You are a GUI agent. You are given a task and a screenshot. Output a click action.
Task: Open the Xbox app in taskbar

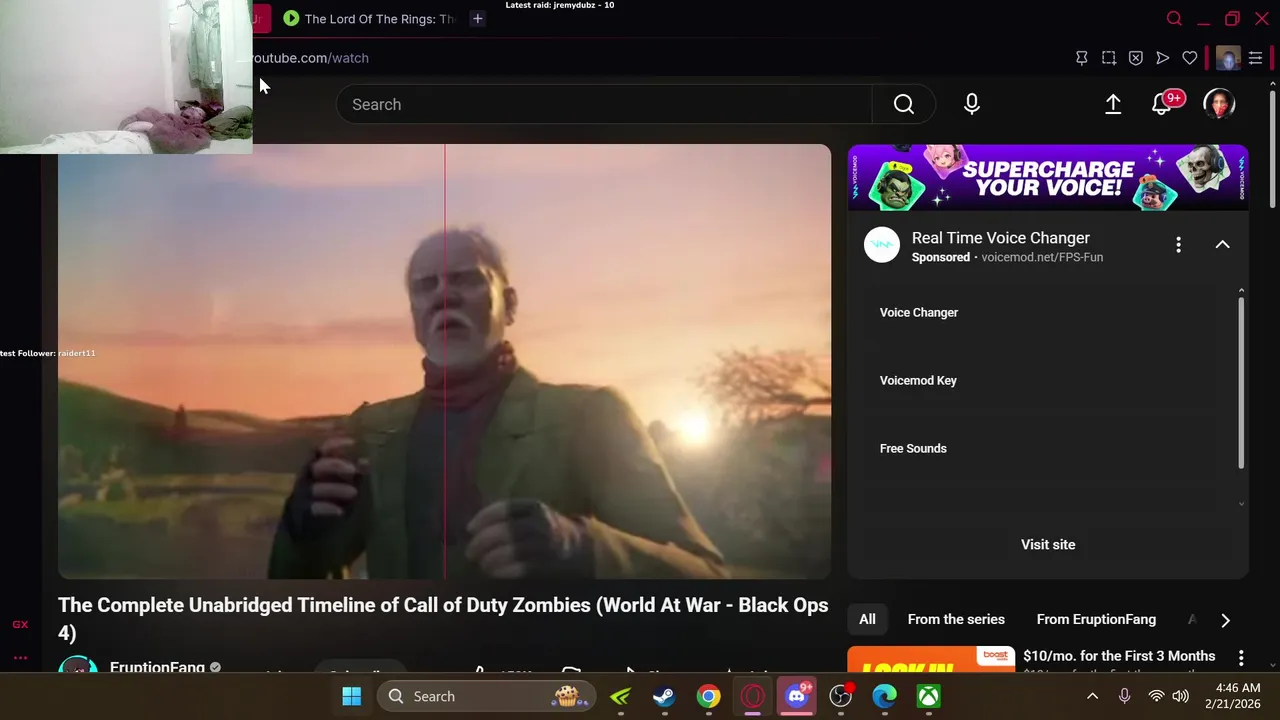[x=929, y=696]
